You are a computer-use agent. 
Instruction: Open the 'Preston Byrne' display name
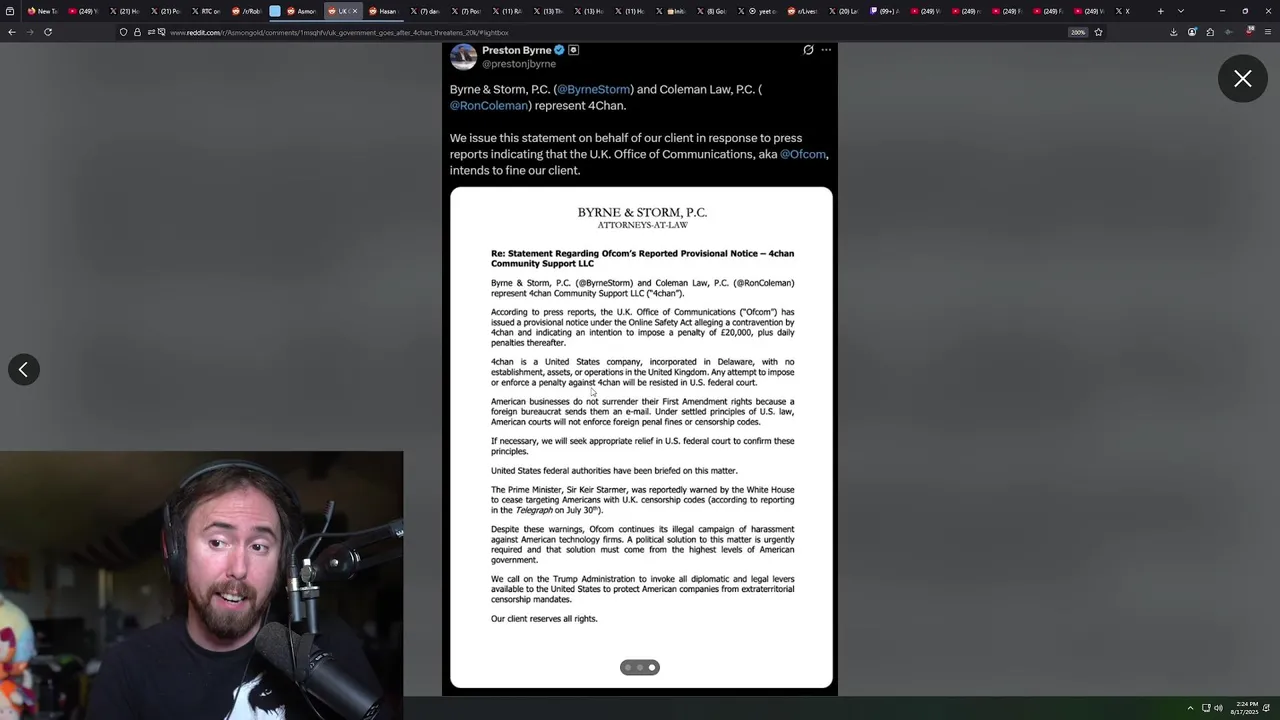(x=516, y=50)
